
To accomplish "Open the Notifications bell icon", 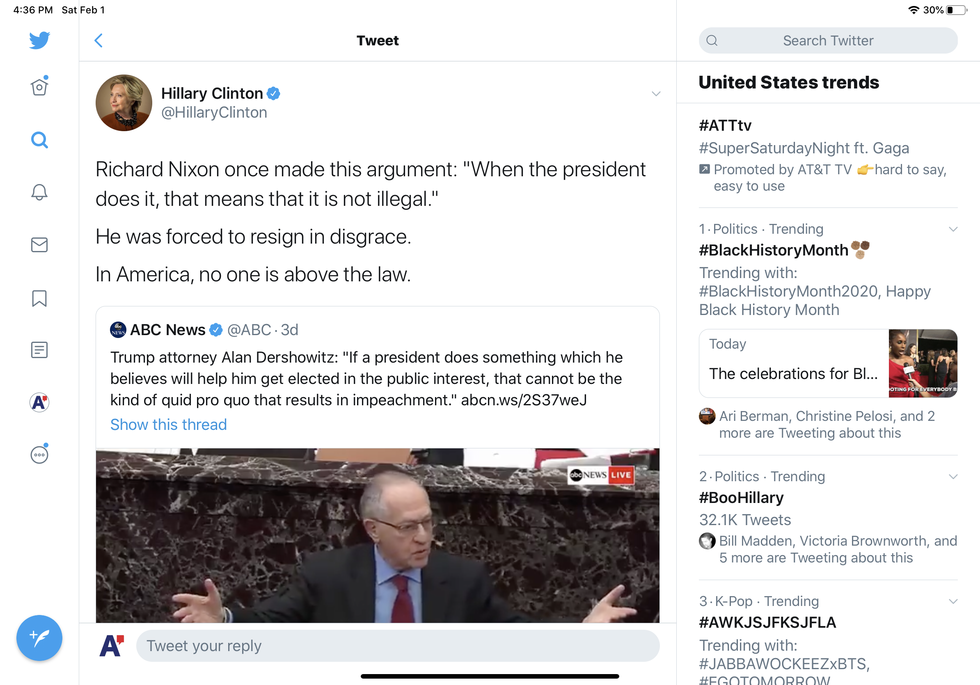I will pyautogui.click(x=39, y=193).
